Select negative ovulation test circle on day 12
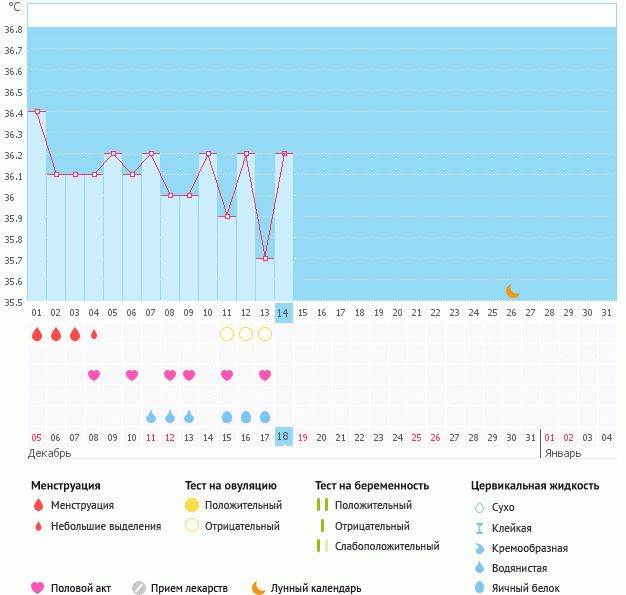 point(246,334)
